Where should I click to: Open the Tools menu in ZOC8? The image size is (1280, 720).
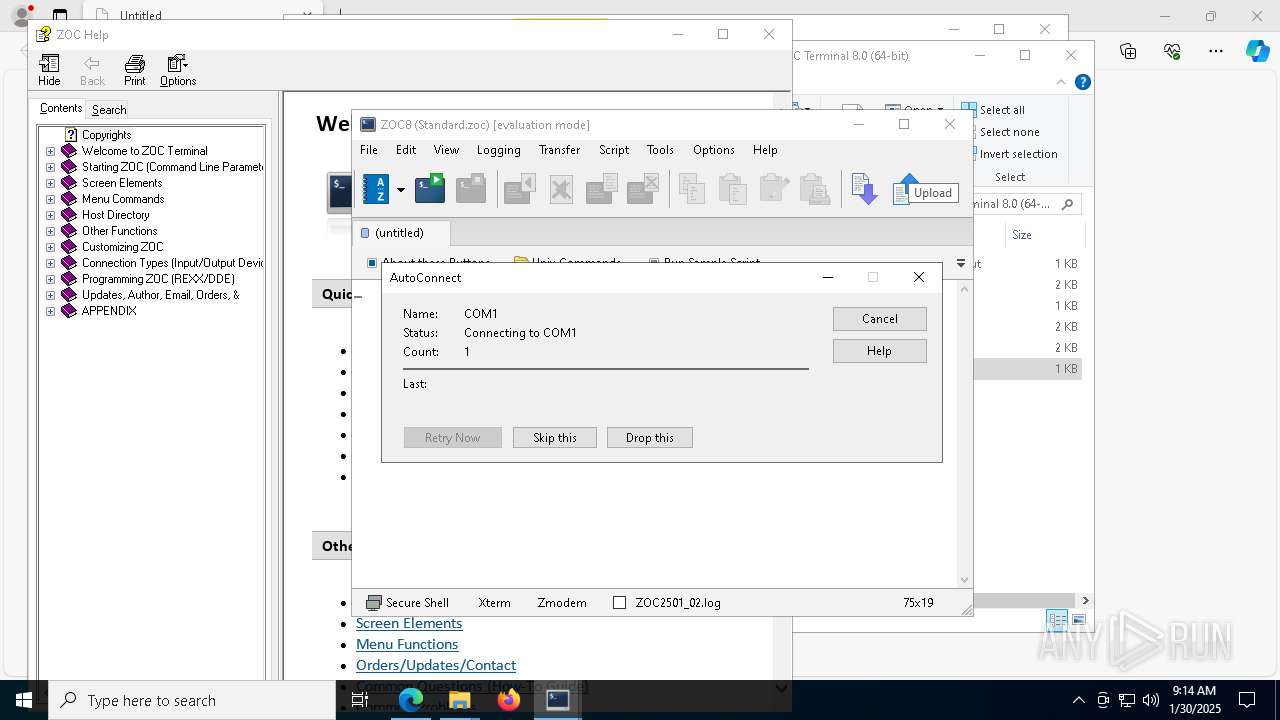660,150
